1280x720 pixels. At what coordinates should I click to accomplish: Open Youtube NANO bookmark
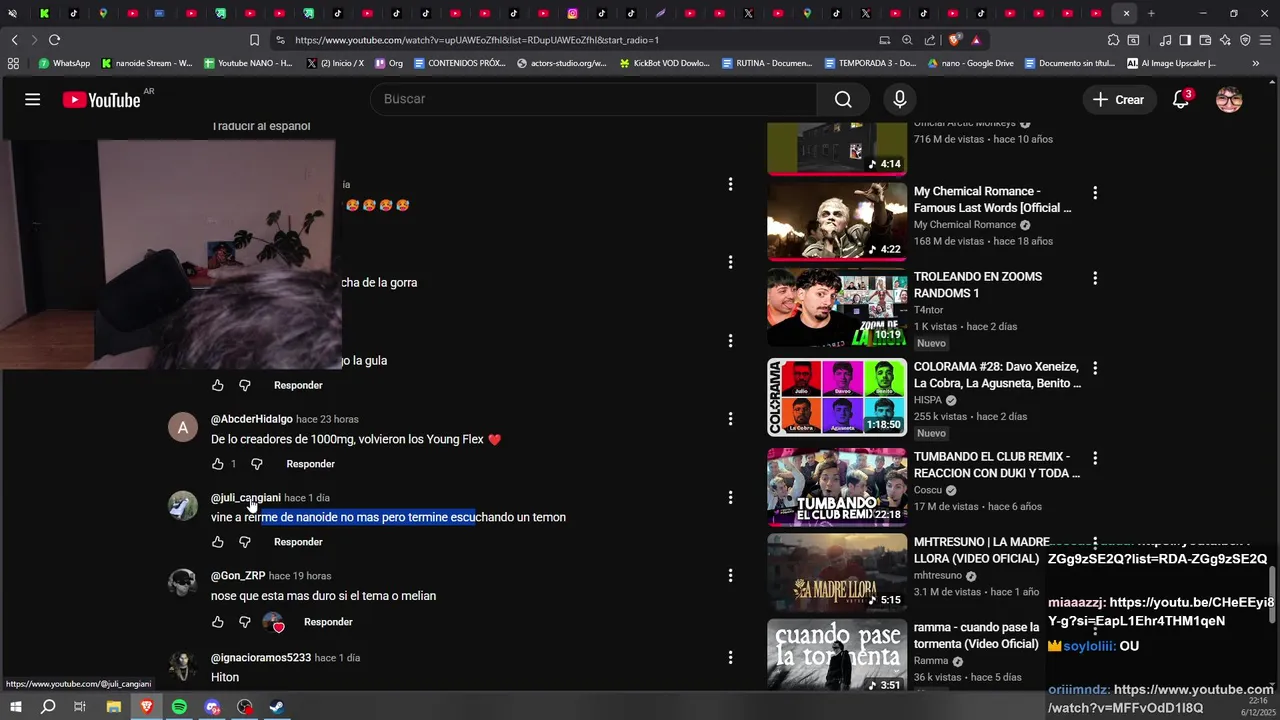click(x=248, y=63)
